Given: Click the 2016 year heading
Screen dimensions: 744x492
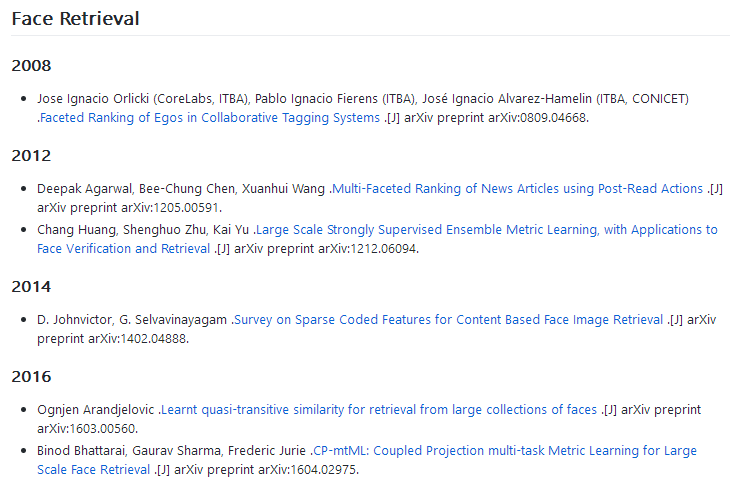Looking at the screenshot, I should point(31,377).
